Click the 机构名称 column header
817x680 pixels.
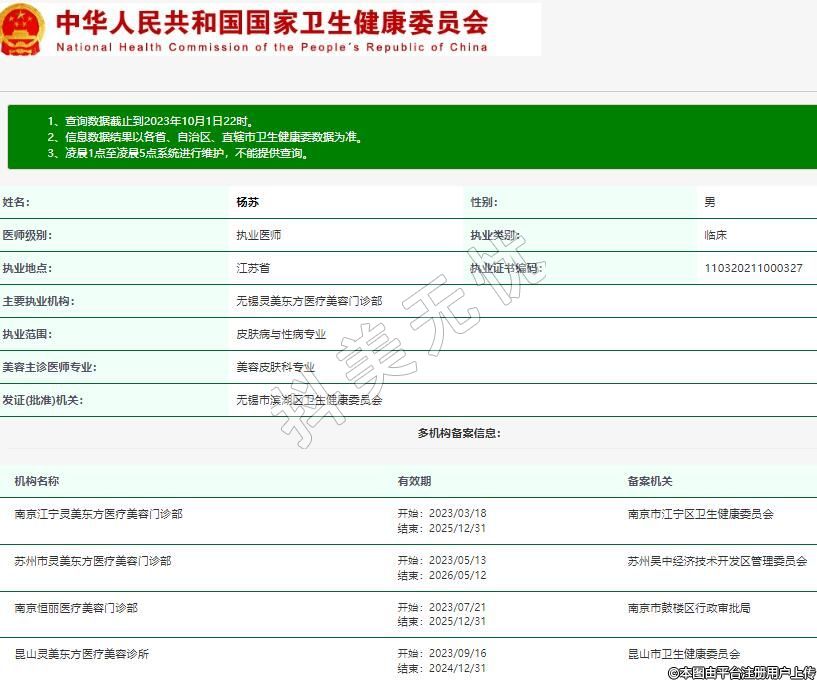pos(36,481)
